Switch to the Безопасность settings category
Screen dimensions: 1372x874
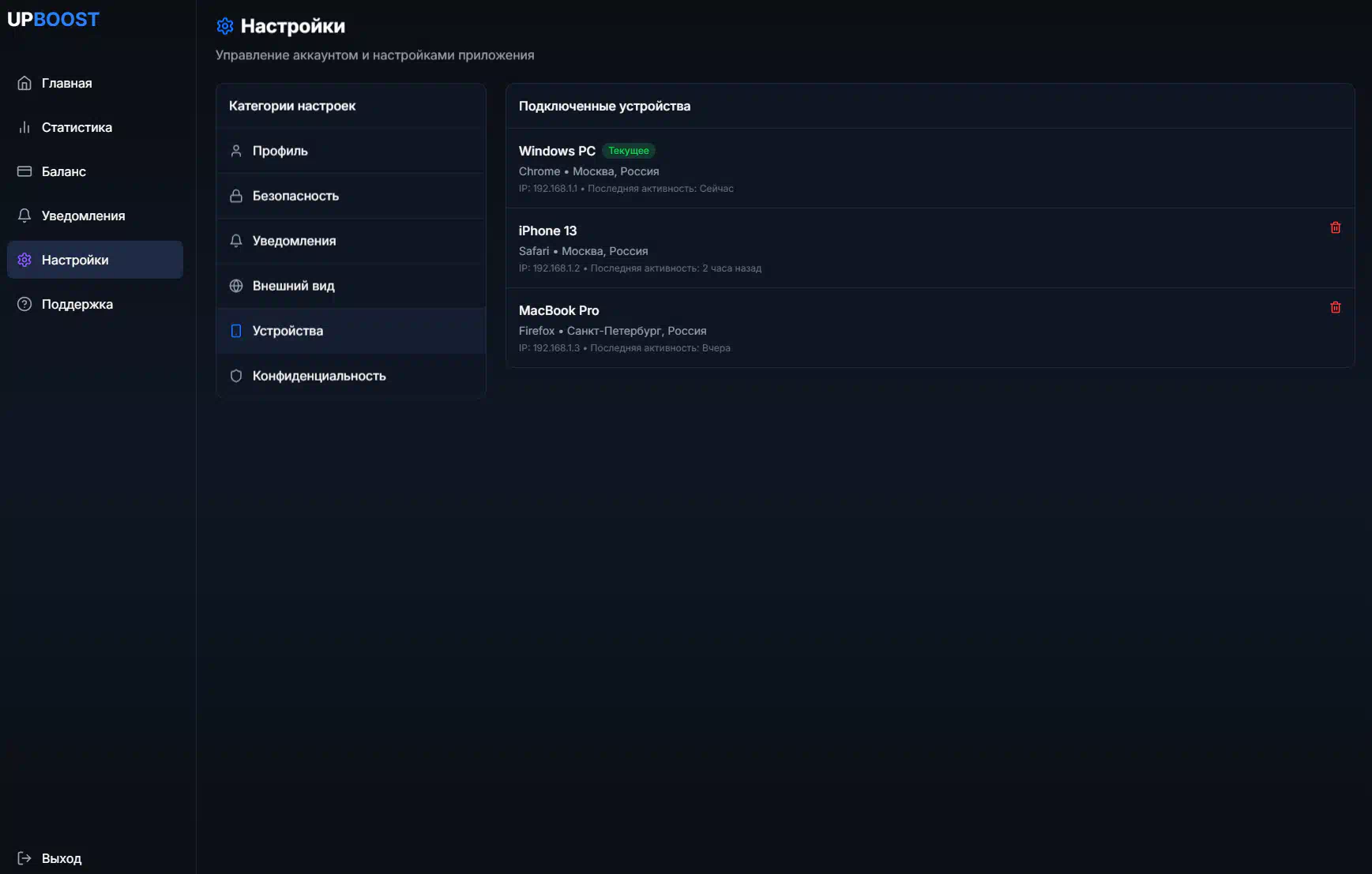click(x=295, y=196)
